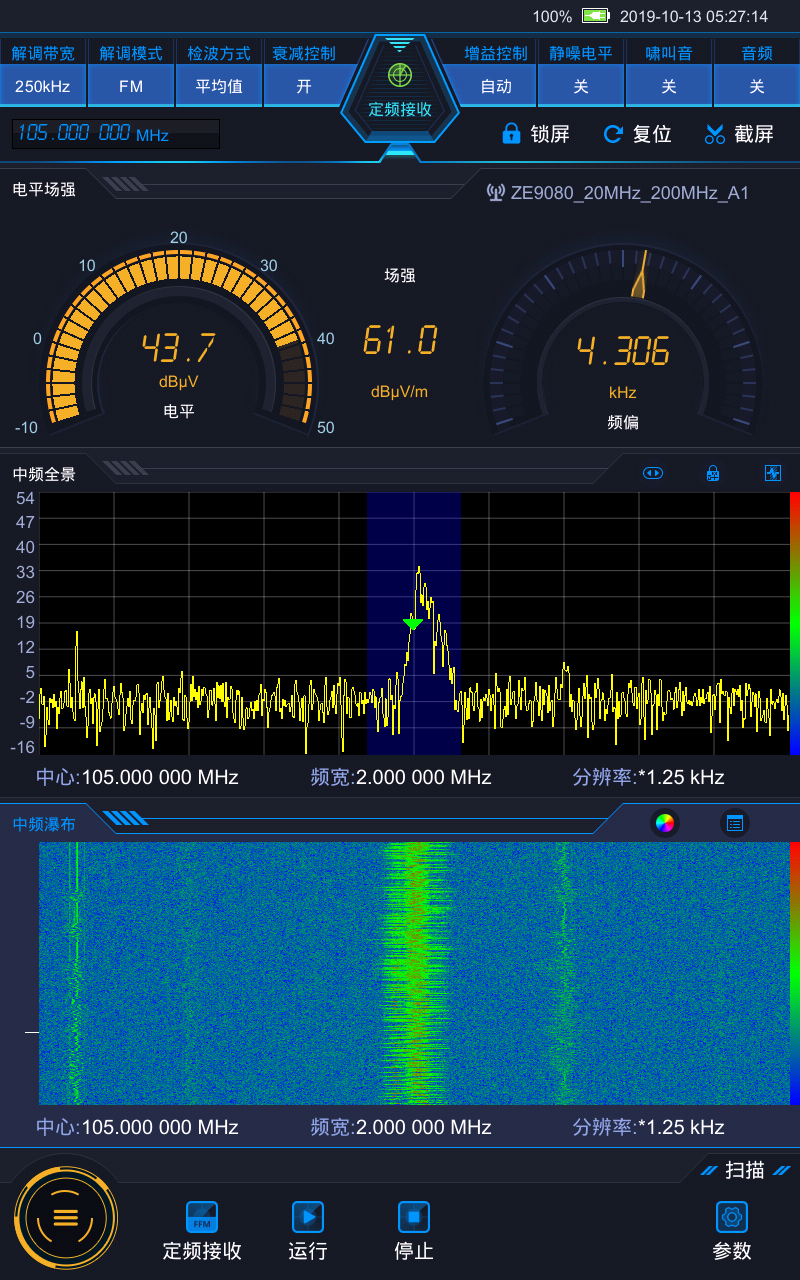The width and height of the screenshot is (800, 1280).
Task: Toggle the 音频 audio setting
Action: tap(757, 86)
